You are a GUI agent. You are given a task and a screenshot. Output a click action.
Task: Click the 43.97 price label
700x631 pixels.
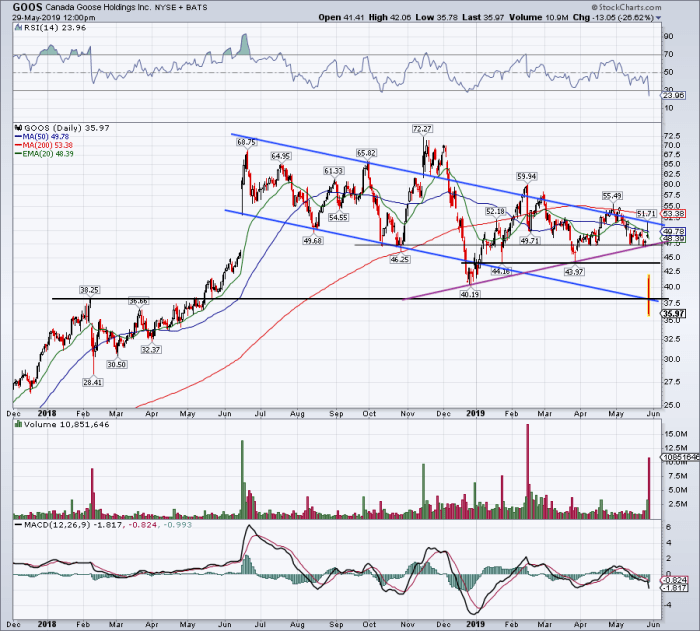click(574, 272)
